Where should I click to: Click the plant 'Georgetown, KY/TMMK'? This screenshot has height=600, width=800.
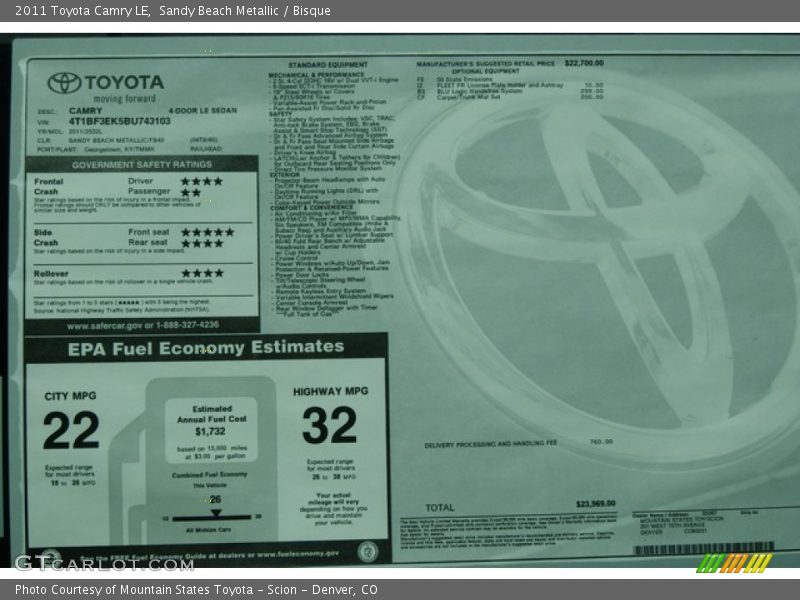point(119,149)
